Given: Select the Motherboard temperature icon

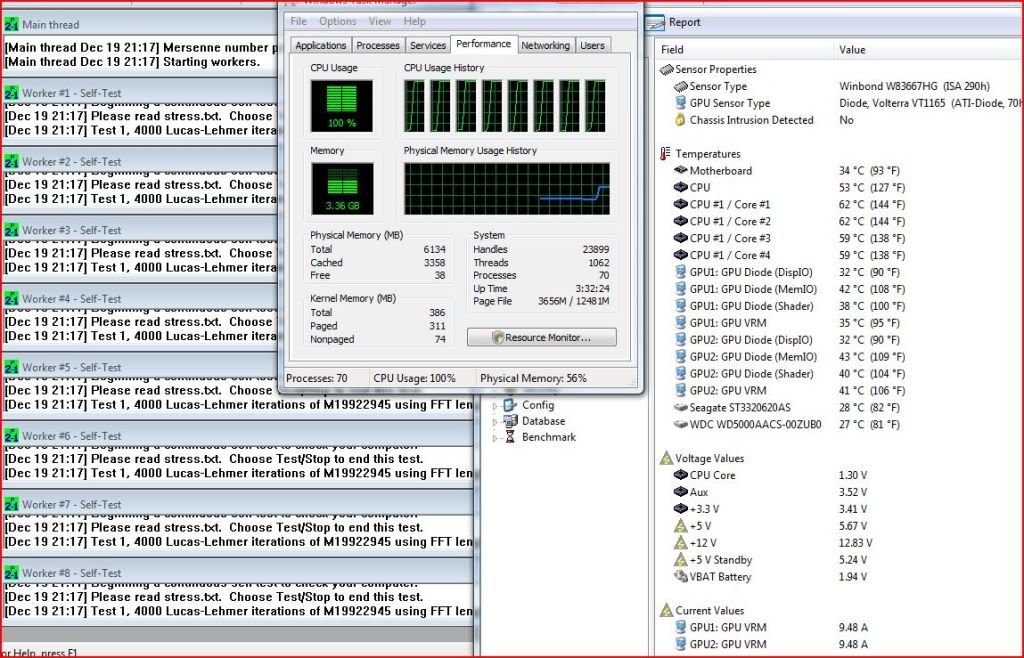Looking at the screenshot, I should click(680, 171).
